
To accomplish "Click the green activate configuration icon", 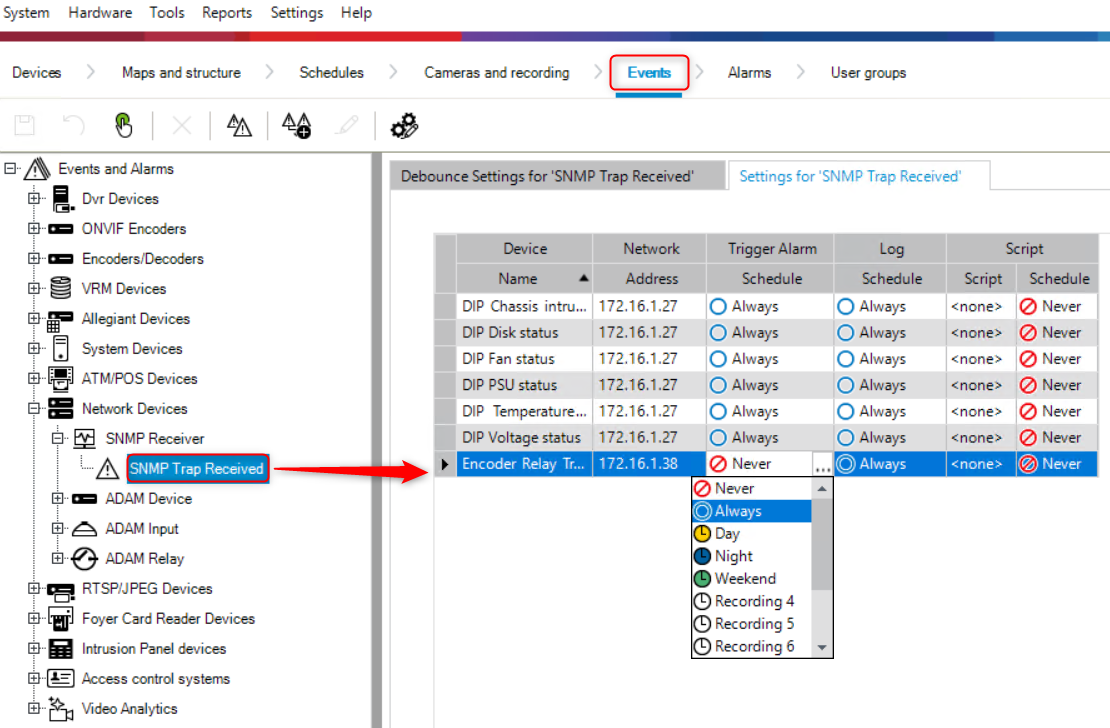I will [123, 125].
